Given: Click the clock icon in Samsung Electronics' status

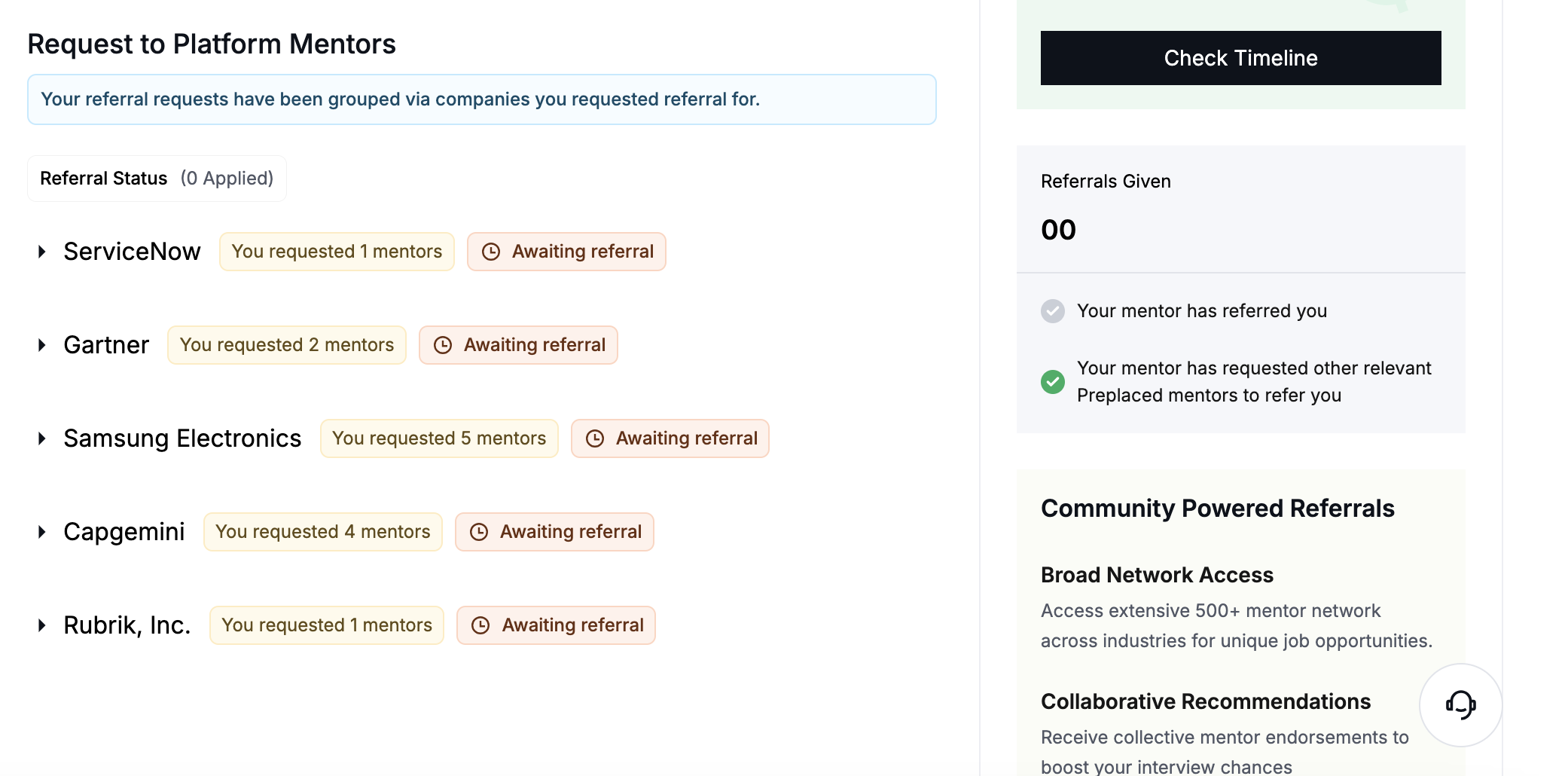Looking at the screenshot, I should [x=595, y=438].
